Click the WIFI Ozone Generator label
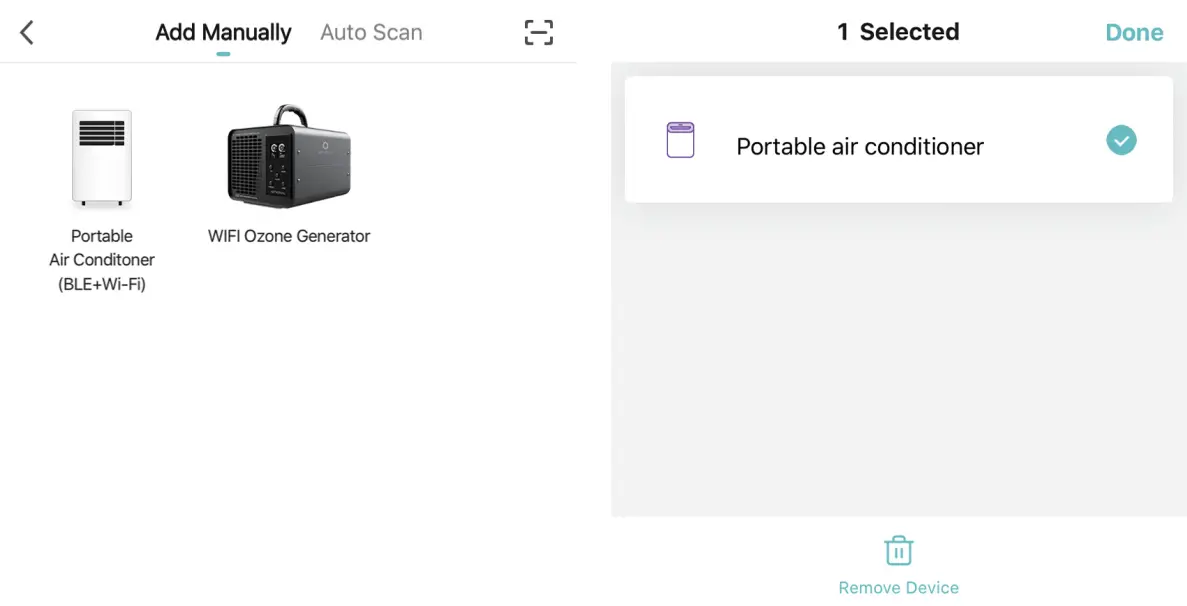The width and height of the screenshot is (1187, 606). click(x=288, y=236)
